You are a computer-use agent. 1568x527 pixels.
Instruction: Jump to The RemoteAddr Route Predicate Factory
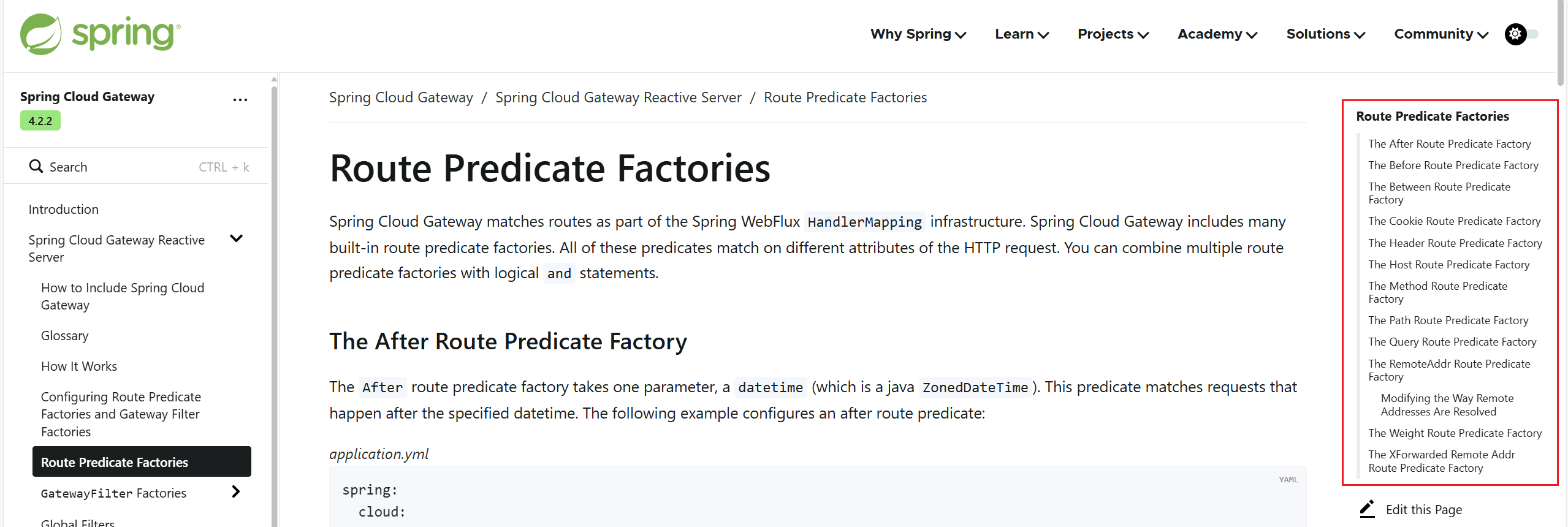point(1449,370)
